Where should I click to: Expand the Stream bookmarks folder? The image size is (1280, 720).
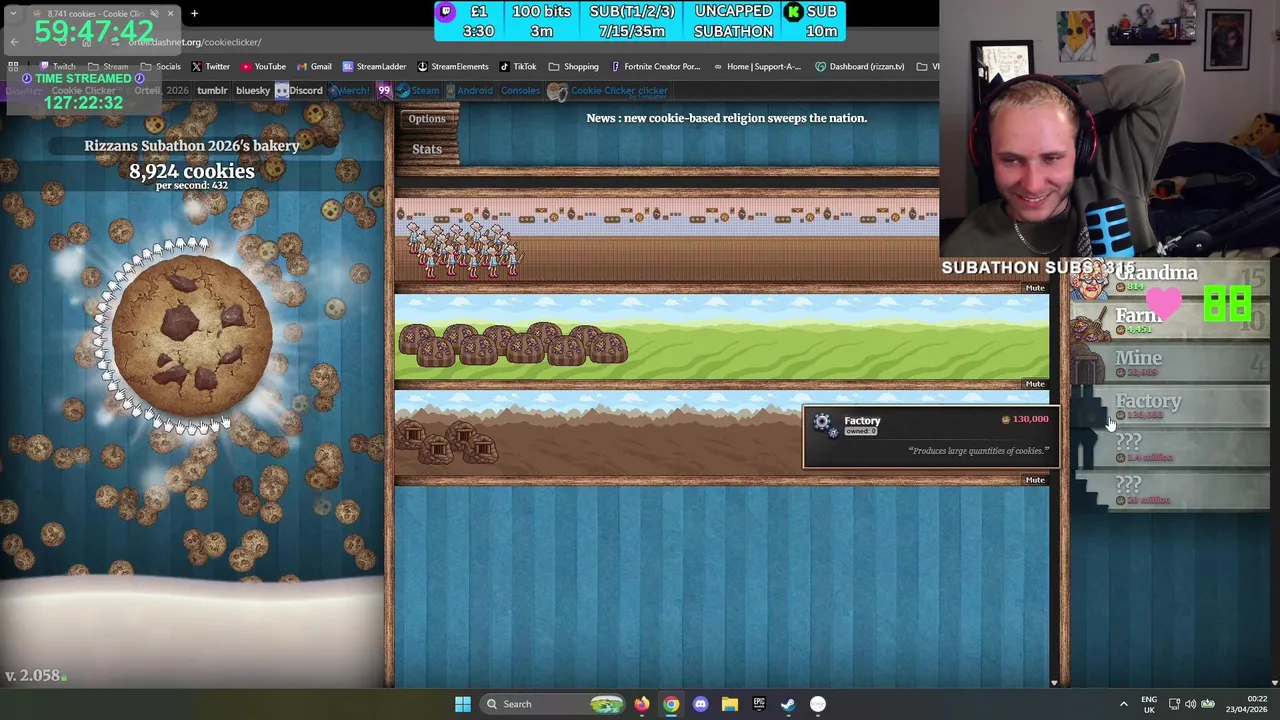[108, 67]
